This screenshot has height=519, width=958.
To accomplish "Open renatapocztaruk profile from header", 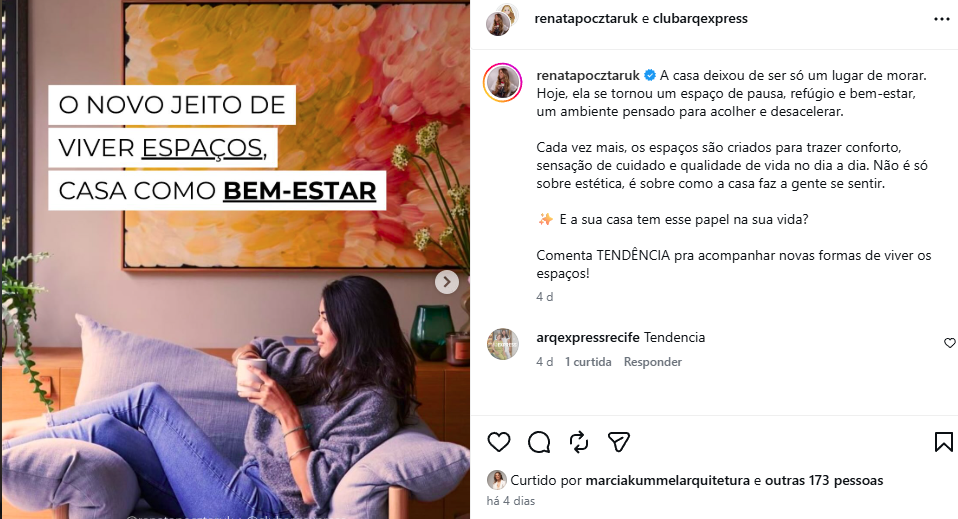I will pos(587,19).
